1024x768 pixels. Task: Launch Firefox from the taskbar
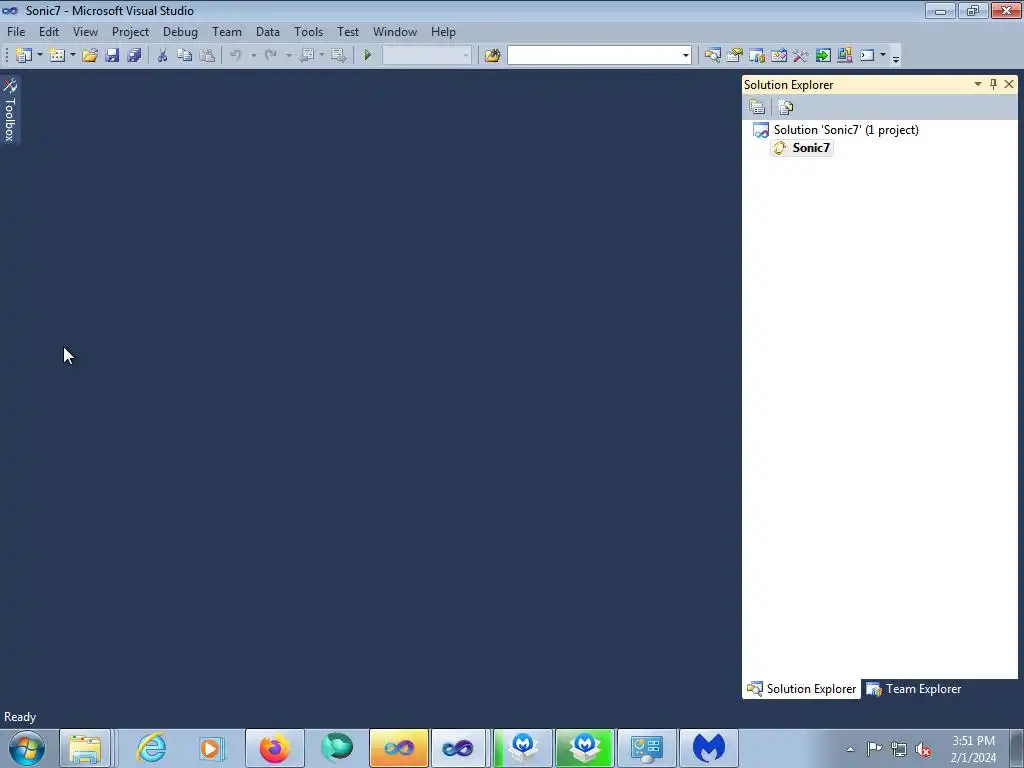tap(274, 748)
